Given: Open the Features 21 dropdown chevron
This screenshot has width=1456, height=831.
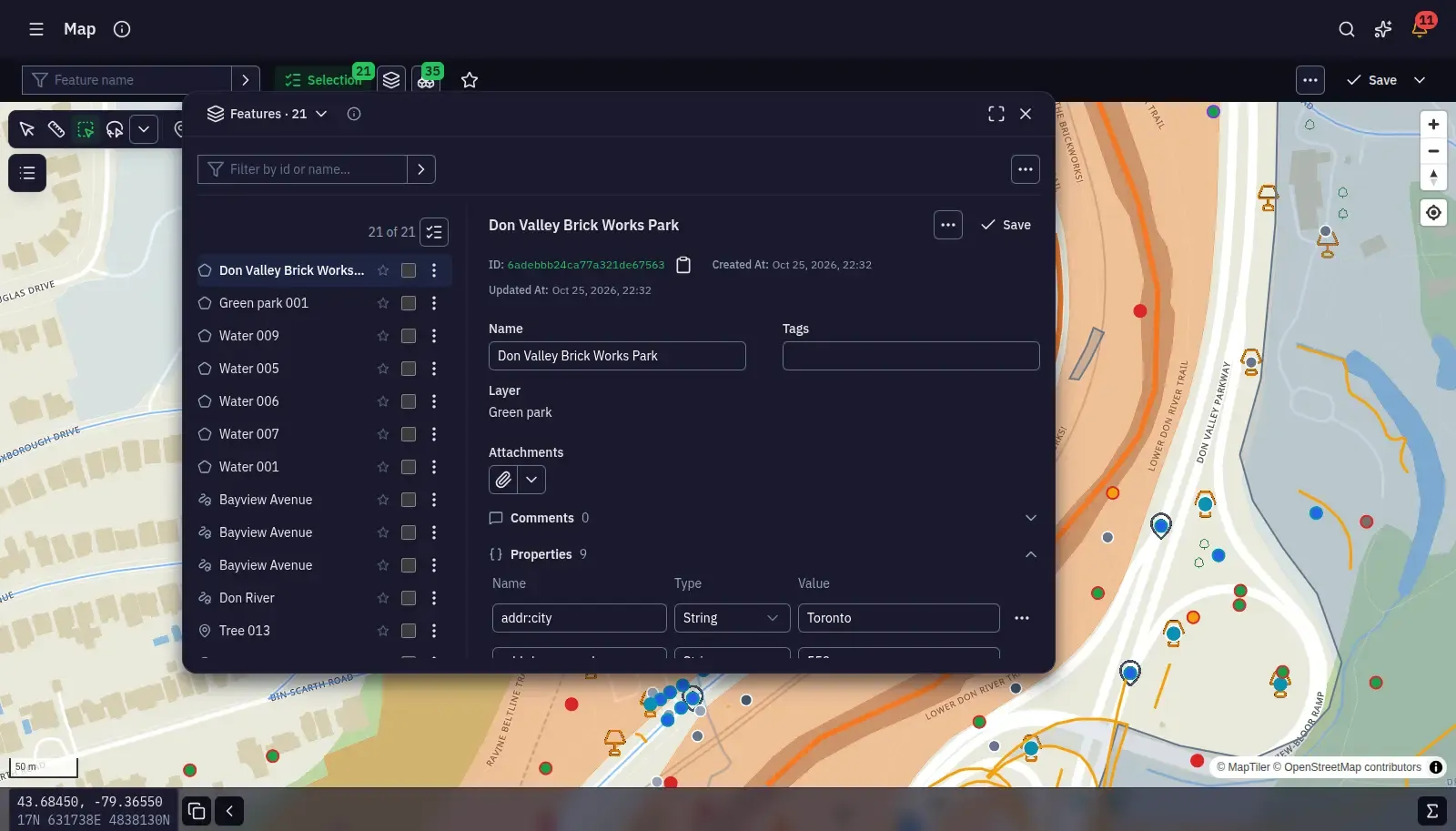Looking at the screenshot, I should tap(321, 114).
